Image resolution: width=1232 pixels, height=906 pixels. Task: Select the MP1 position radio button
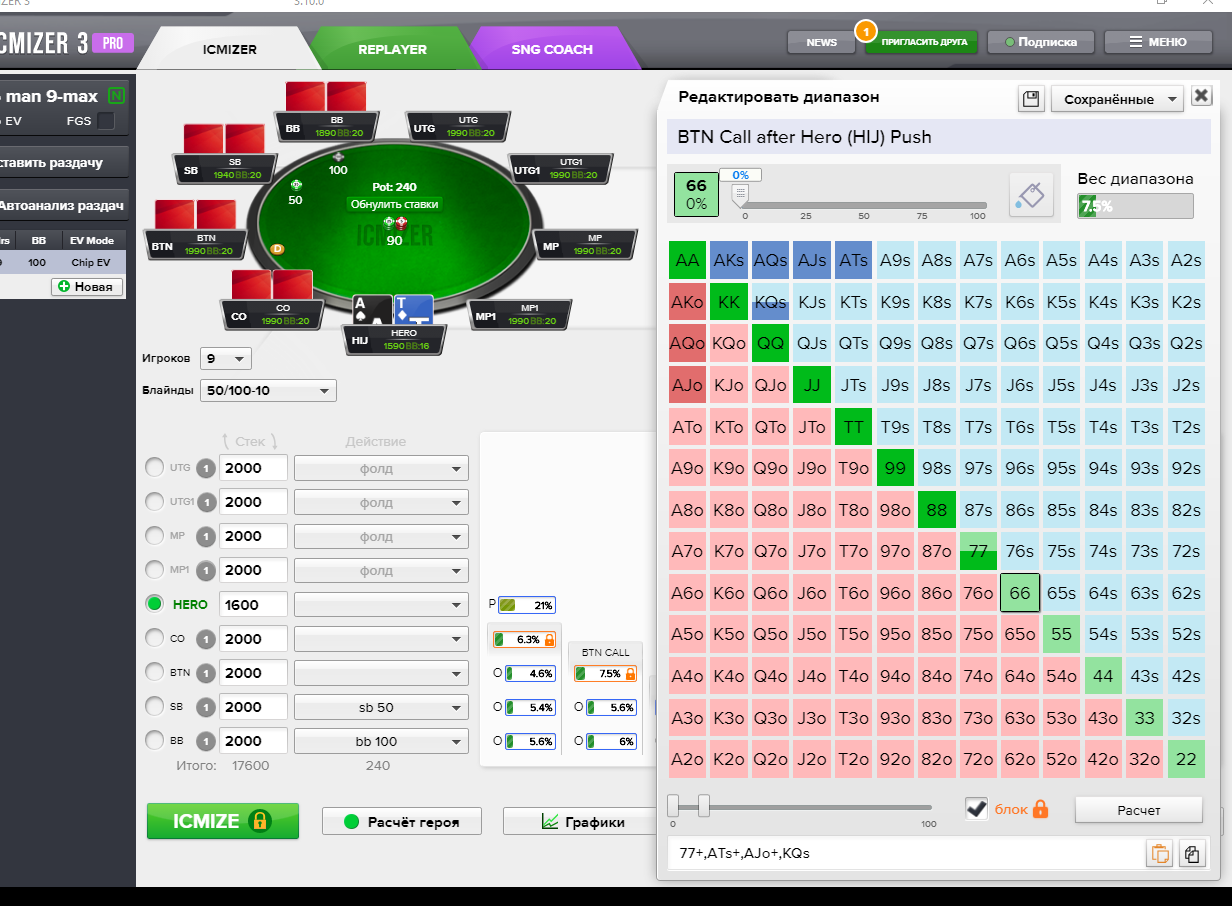point(155,569)
